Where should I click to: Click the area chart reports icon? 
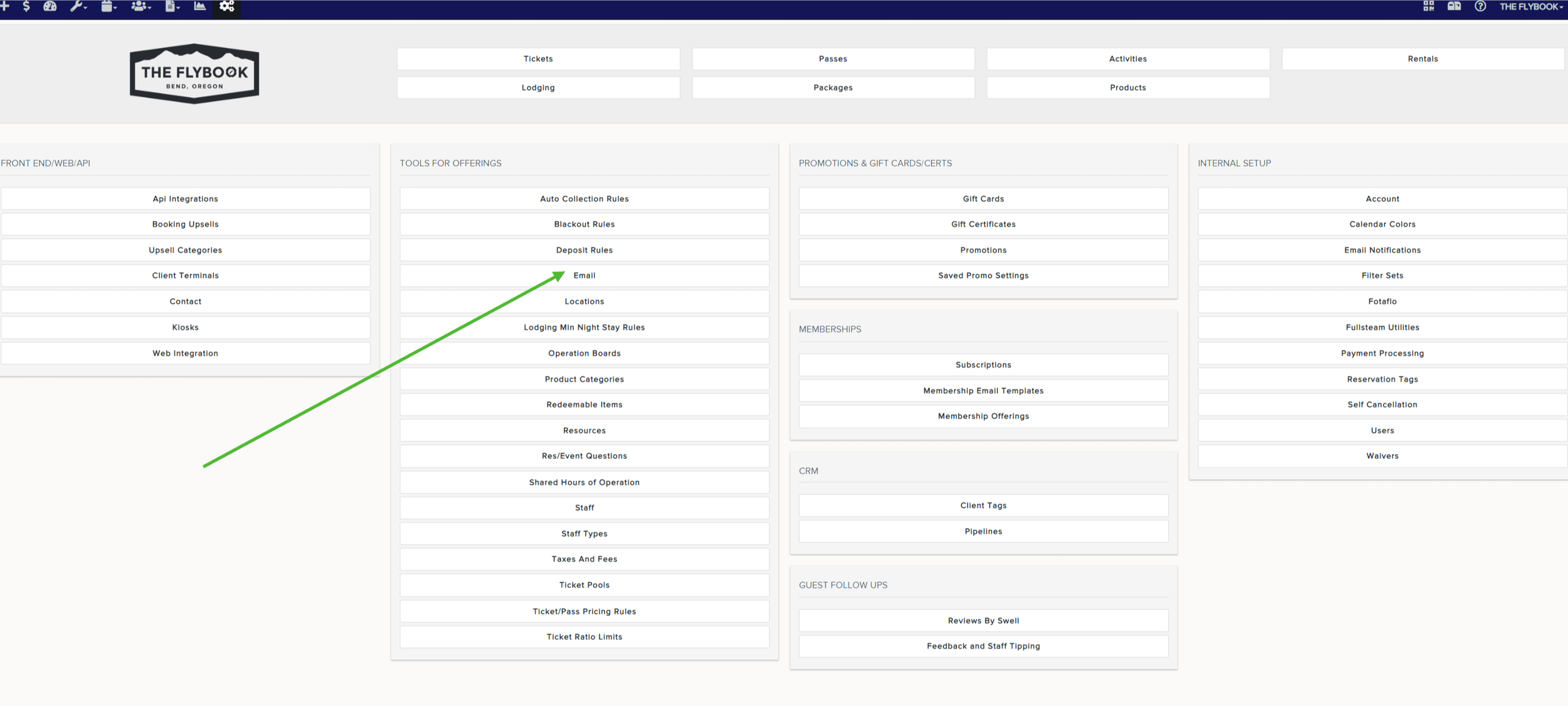(200, 6)
